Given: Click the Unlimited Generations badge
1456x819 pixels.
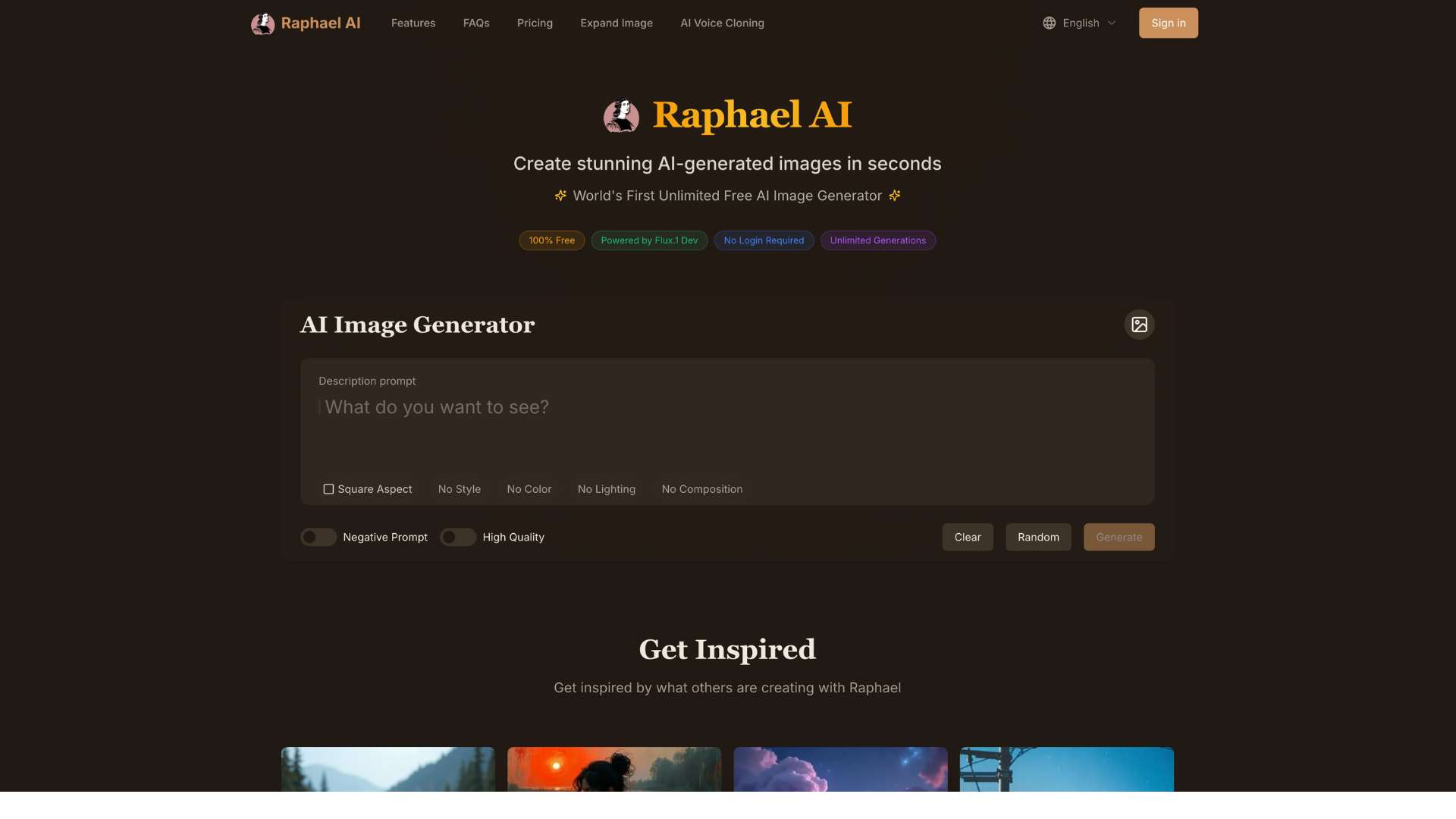Looking at the screenshot, I should (x=878, y=240).
